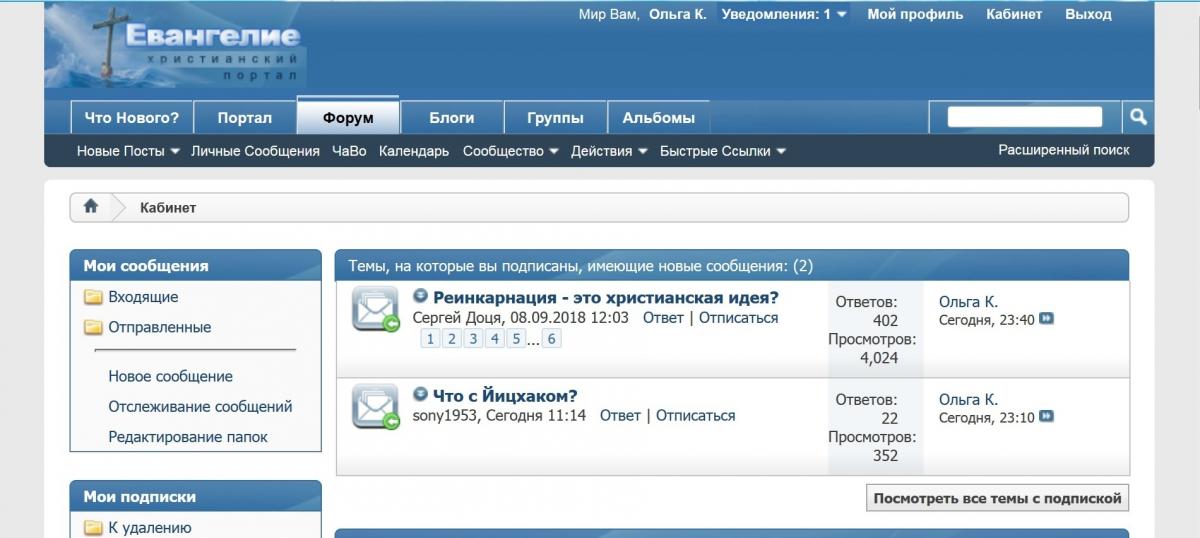Click Посмотреть все темы с подпиской button
1200x538 pixels.
coord(997,498)
